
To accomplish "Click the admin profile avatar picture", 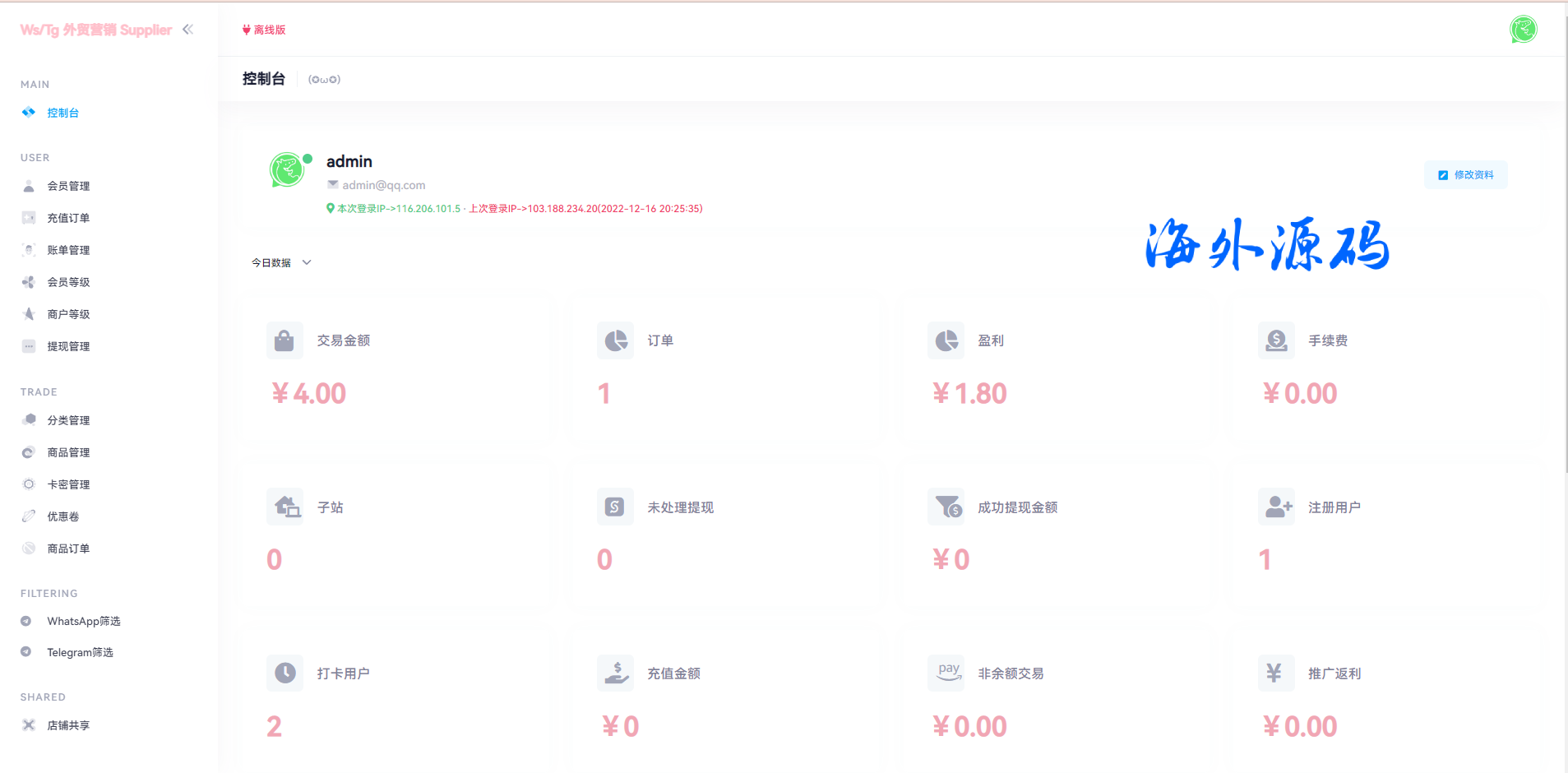I will click(x=287, y=170).
